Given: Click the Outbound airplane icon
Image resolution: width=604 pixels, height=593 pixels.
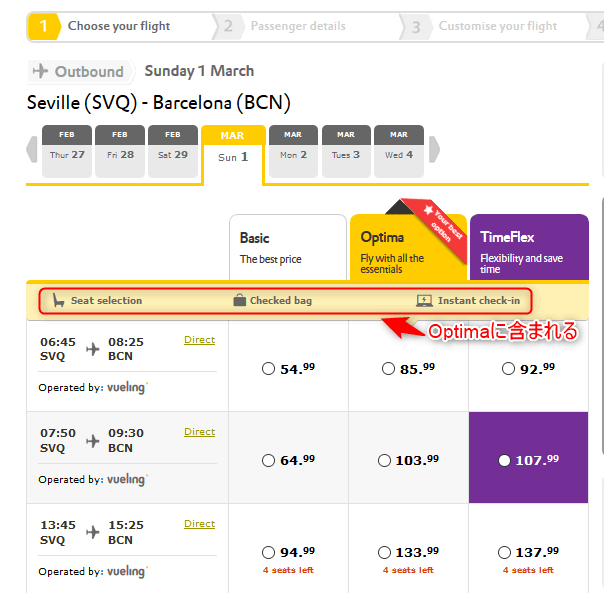Looking at the screenshot, I should coord(41,71).
